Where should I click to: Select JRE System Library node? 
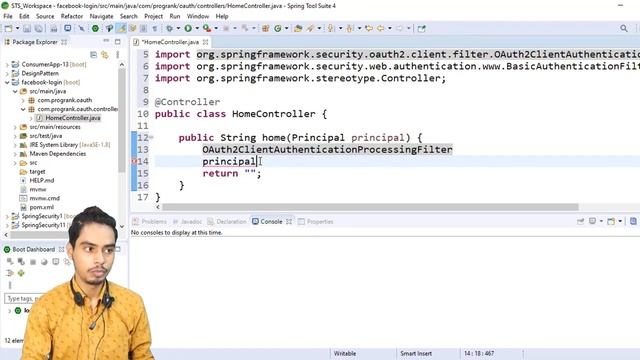point(65,145)
